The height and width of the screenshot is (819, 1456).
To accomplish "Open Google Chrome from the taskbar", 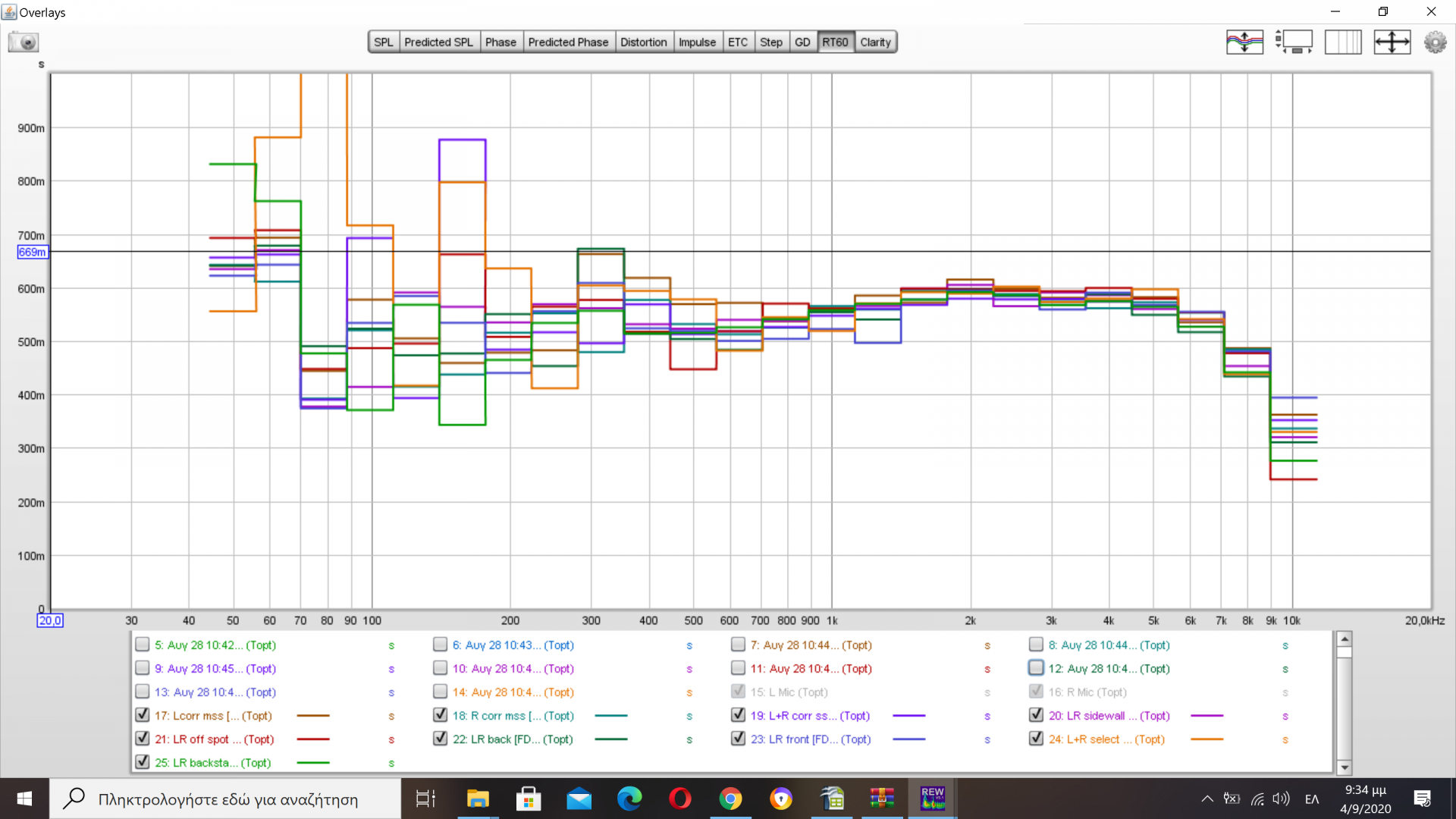I will click(x=730, y=799).
